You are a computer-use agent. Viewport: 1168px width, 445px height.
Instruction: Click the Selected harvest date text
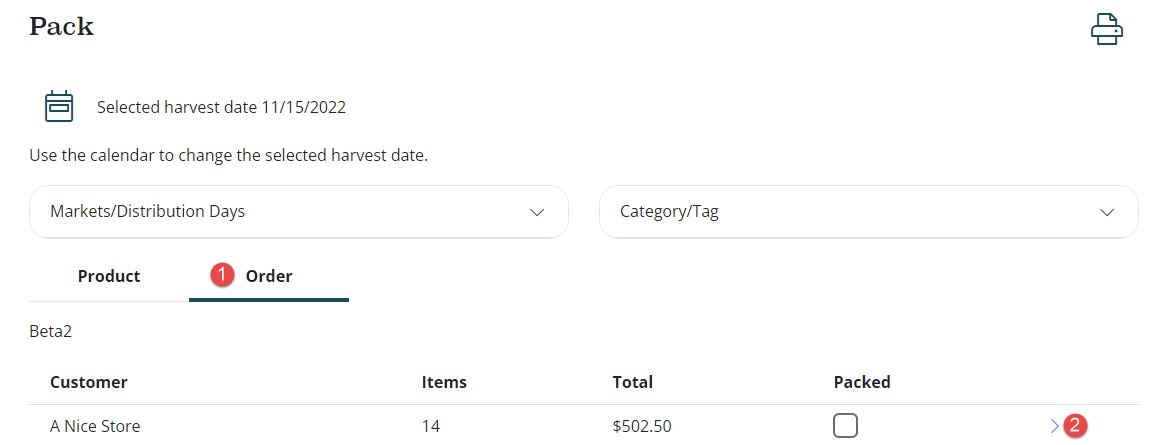tap(221, 107)
